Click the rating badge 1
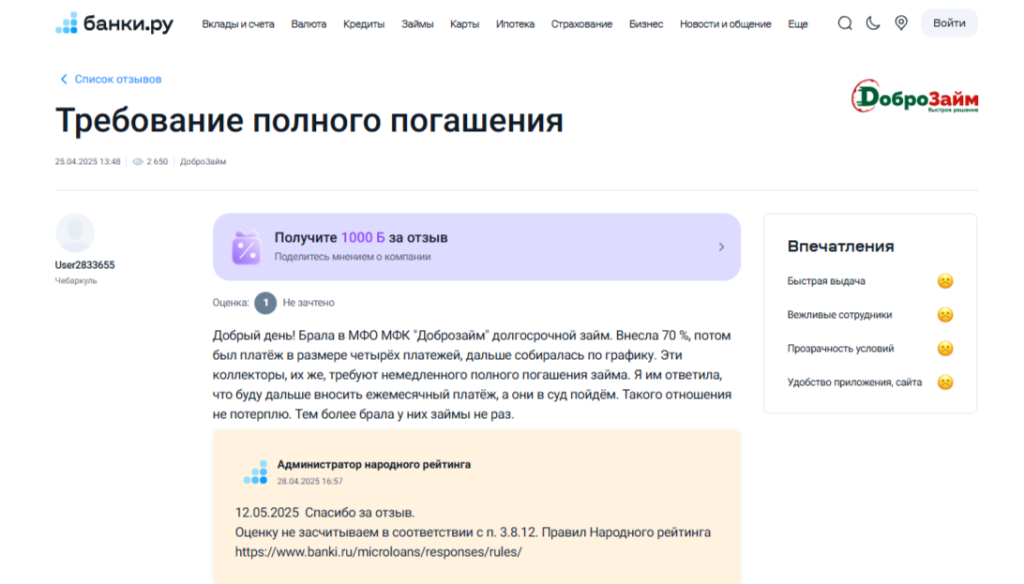This screenshot has width=1024, height=584. click(265, 303)
